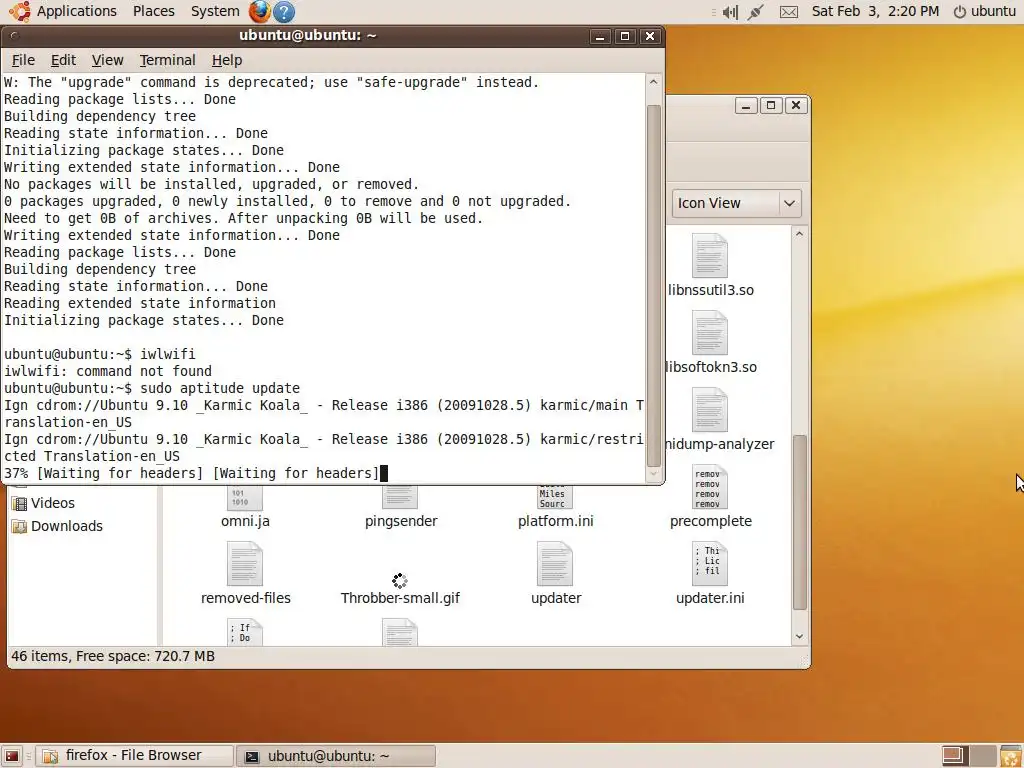Select the updater file icon

coord(555,564)
